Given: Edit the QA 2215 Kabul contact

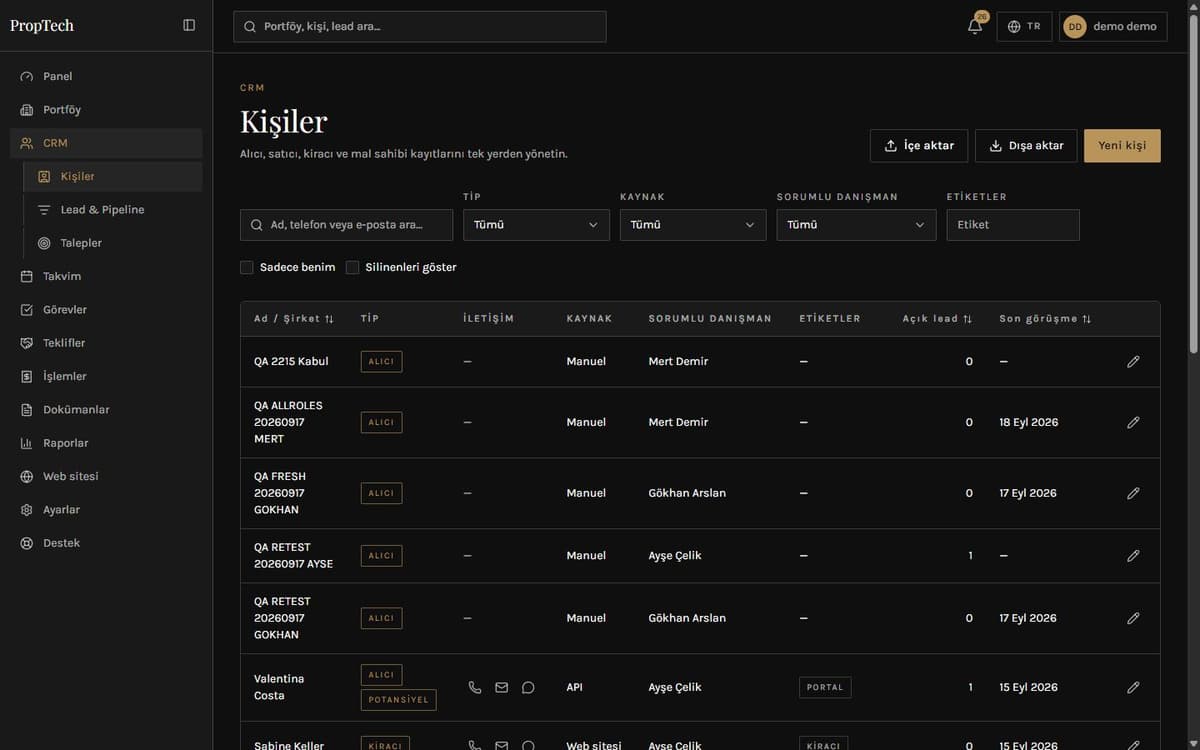Looking at the screenshot, I should (1133, 361).
